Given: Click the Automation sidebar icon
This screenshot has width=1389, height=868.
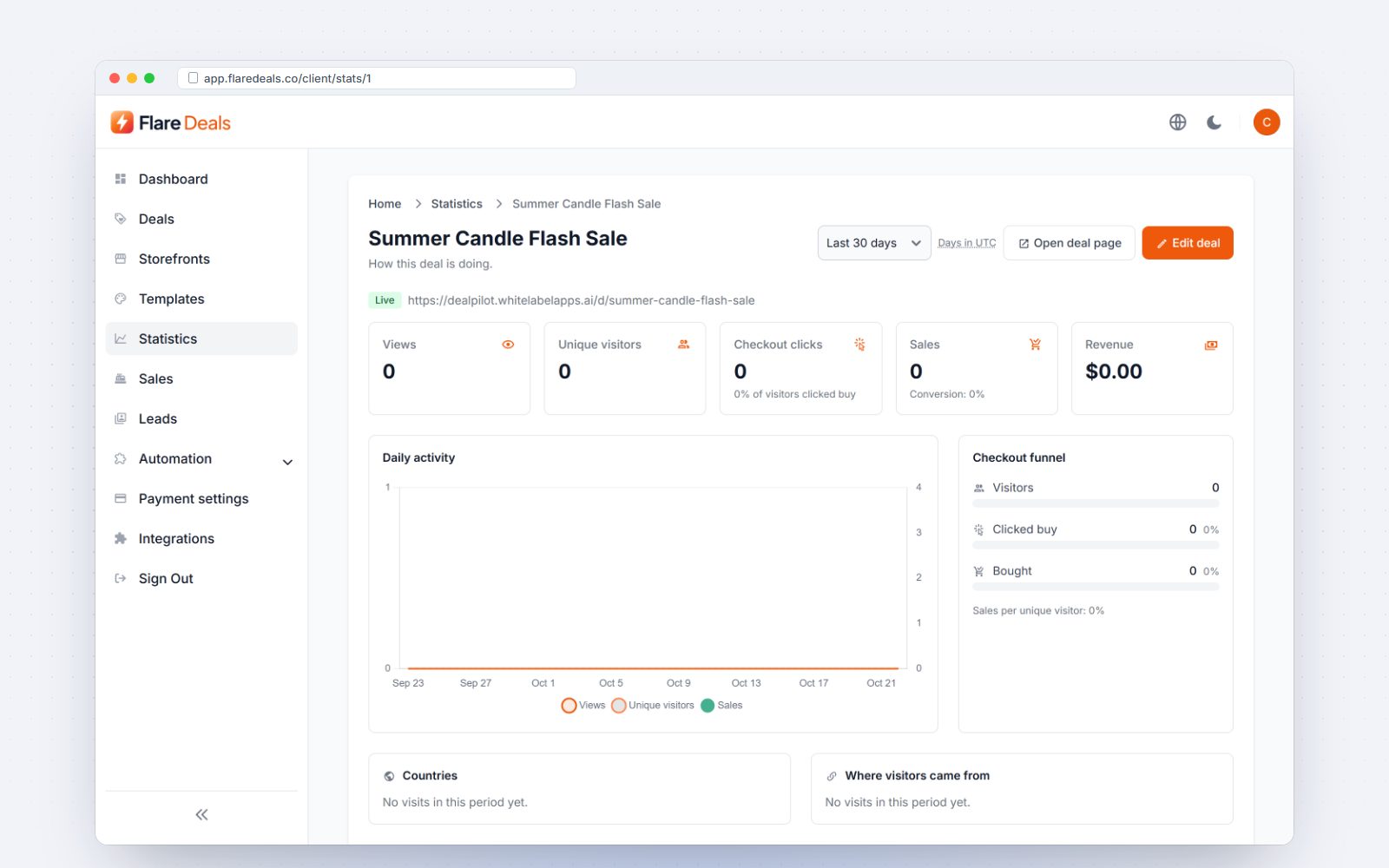Looking at the screenshot, I should pos(121,458).
